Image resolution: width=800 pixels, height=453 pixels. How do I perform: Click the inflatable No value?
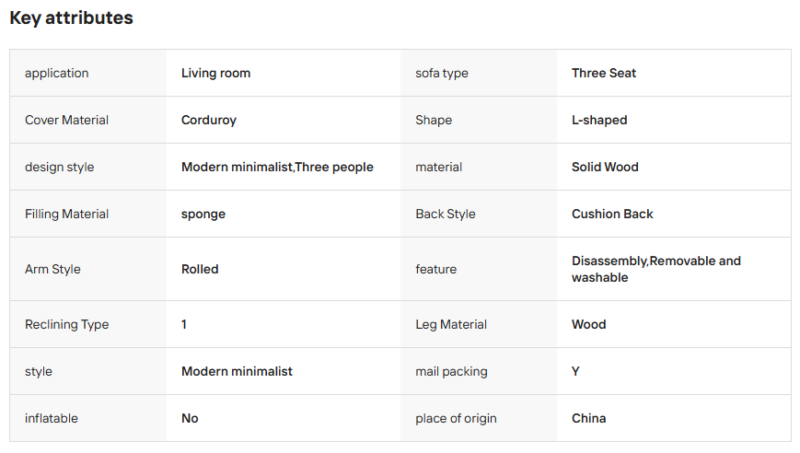point(190,418)
